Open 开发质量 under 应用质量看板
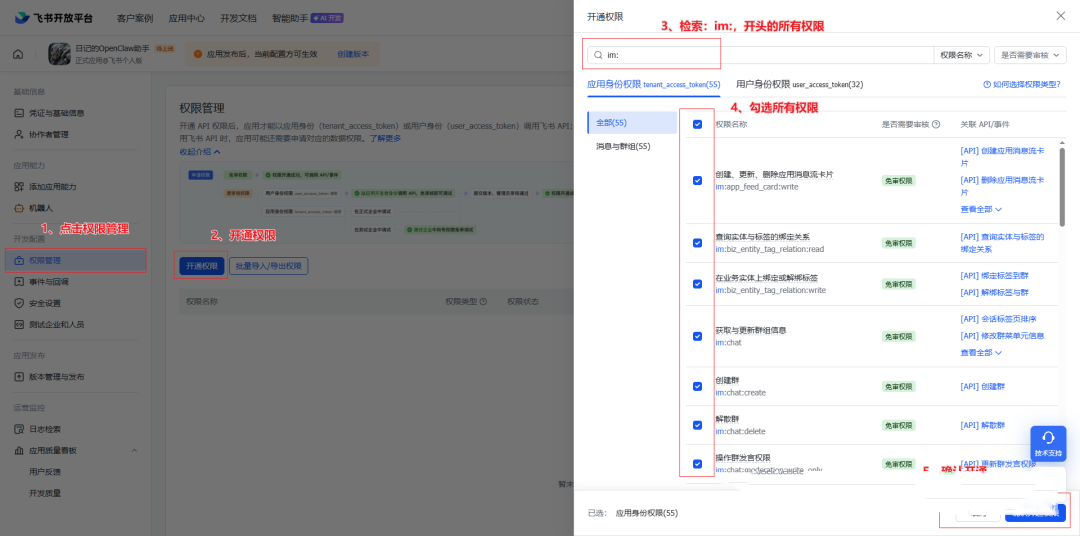The width and height of the screenshot is (1080, 536). 45,493
